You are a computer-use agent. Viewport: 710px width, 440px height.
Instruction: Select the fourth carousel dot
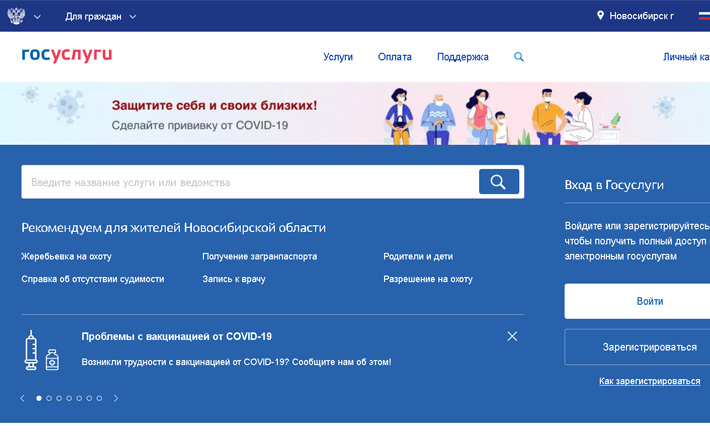(69, 398)
